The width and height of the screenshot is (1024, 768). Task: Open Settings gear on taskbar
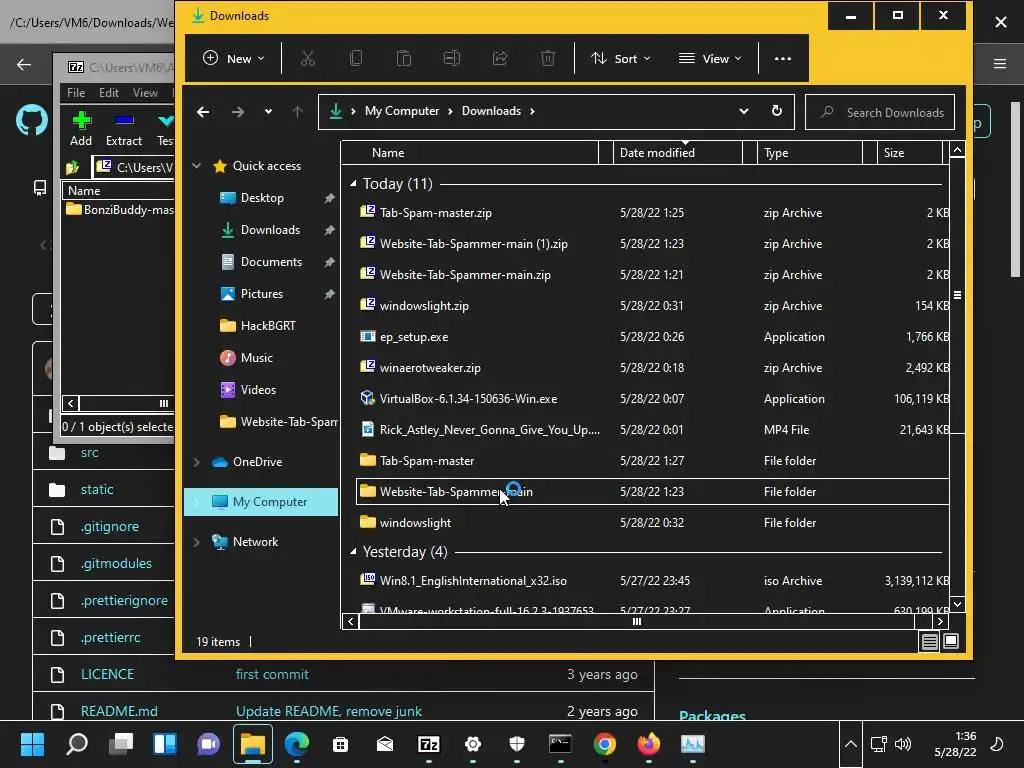473,744
